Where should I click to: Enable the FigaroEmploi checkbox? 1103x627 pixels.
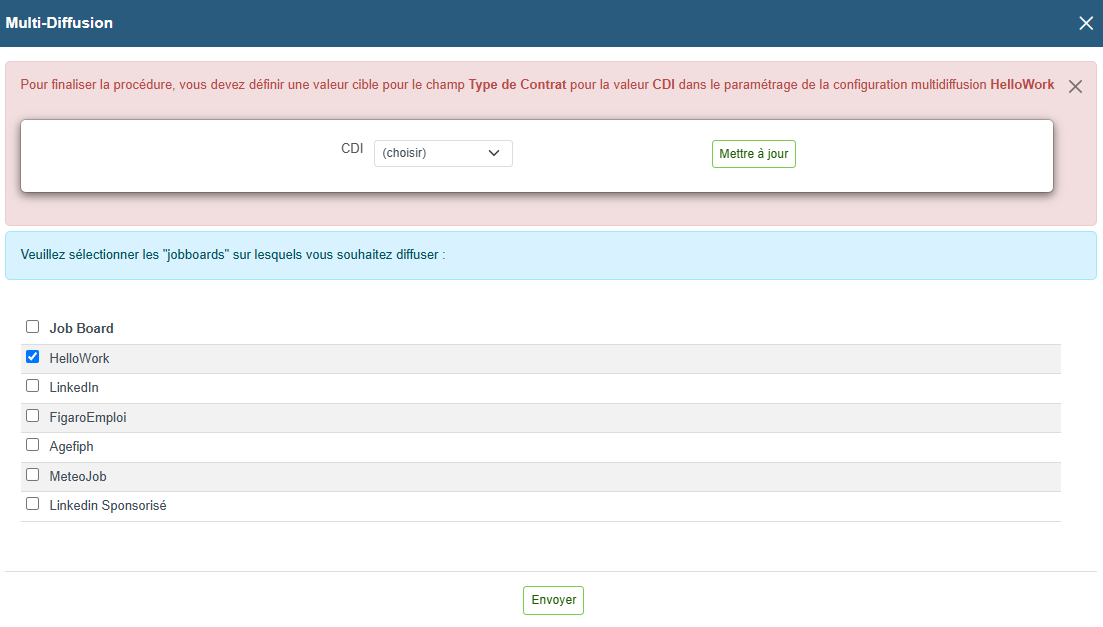click(x=32, y=416)
